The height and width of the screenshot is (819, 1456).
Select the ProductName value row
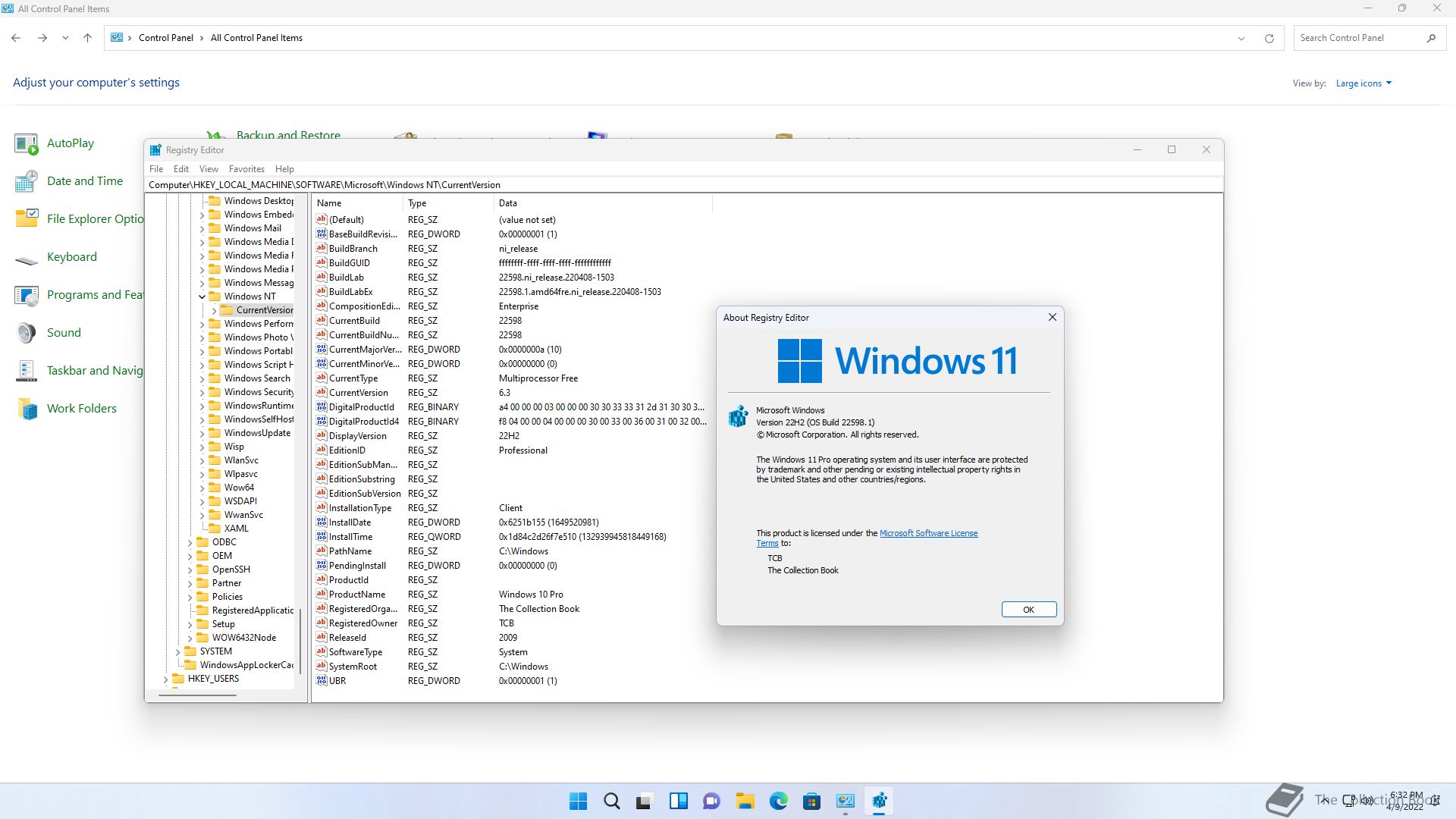(x=512, y=595)
